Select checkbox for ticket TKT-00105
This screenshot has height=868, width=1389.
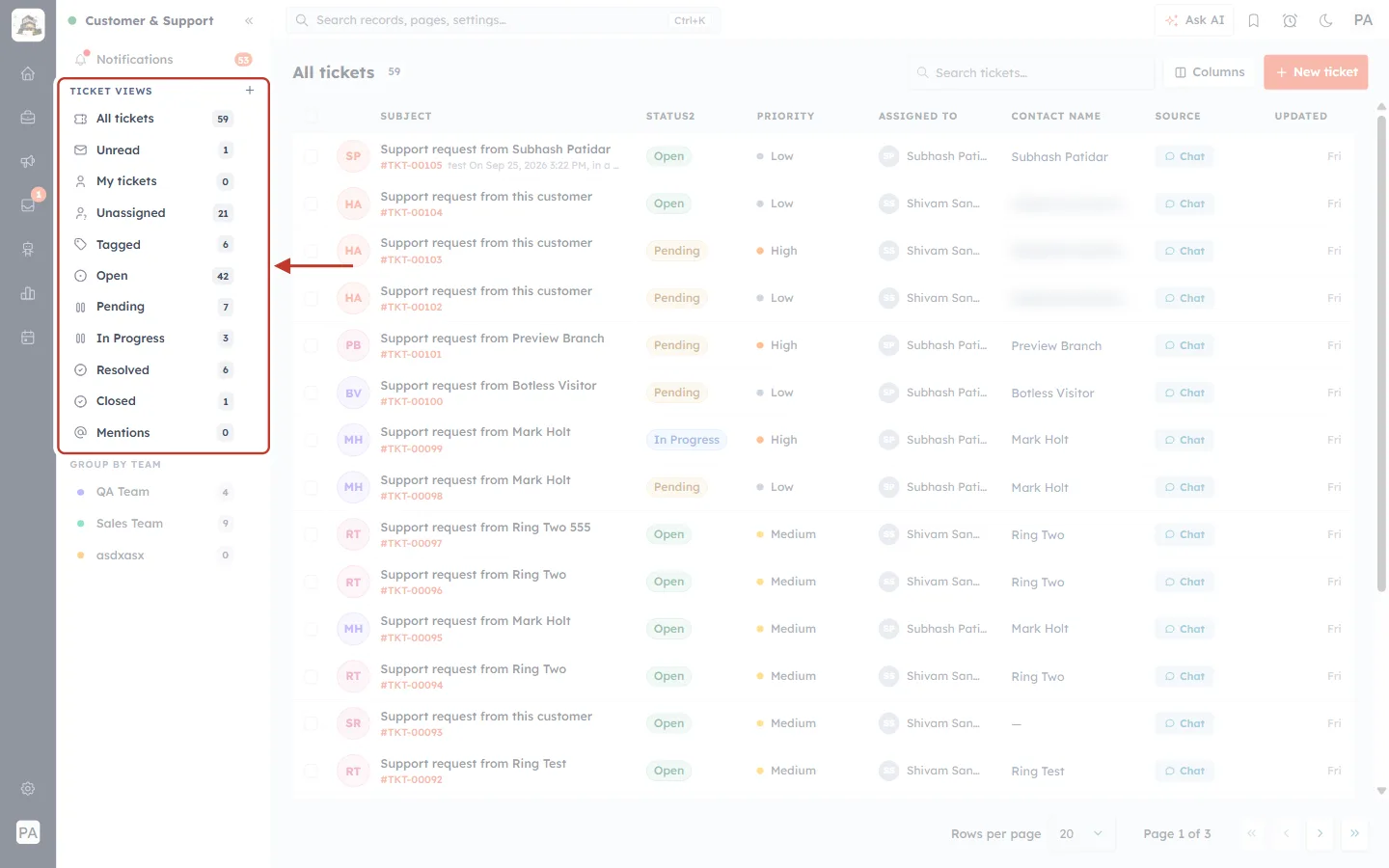pyautogui.click(x=311, y=156)
